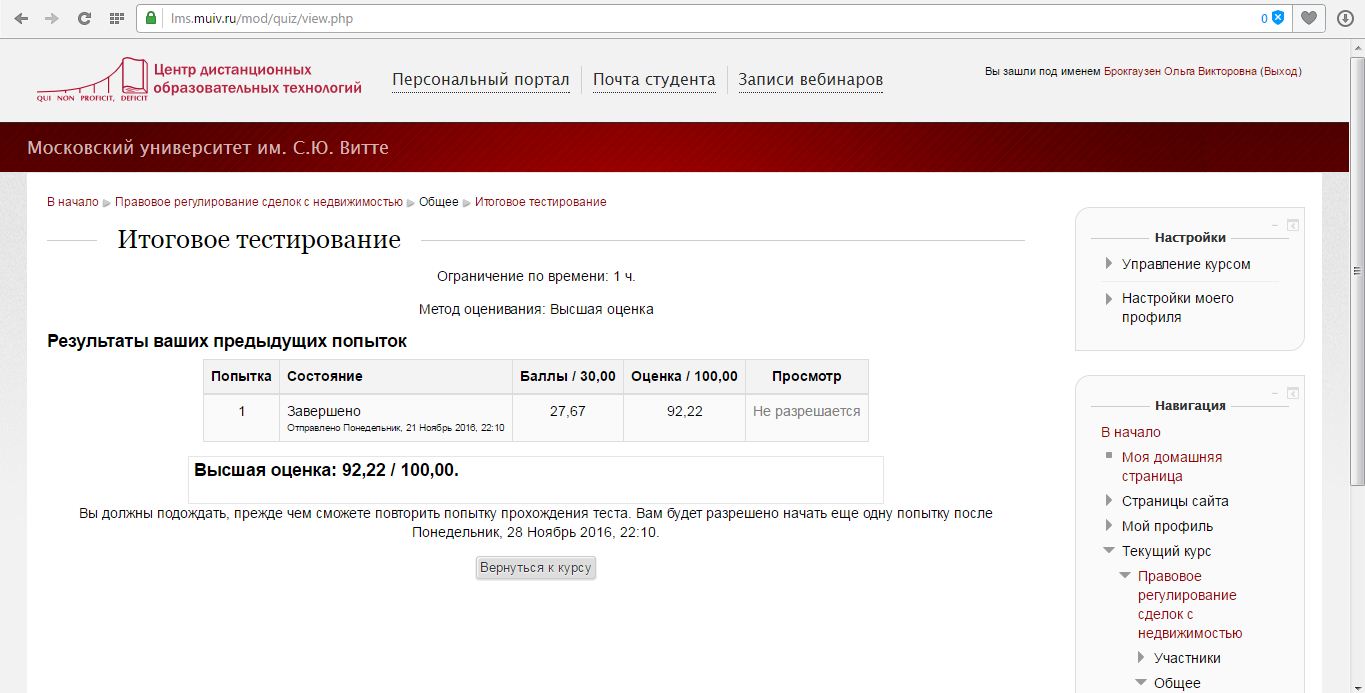Collapse the Текущий курс tree node
Viewport: 1365px width, 693px height.
point(1109,551)
